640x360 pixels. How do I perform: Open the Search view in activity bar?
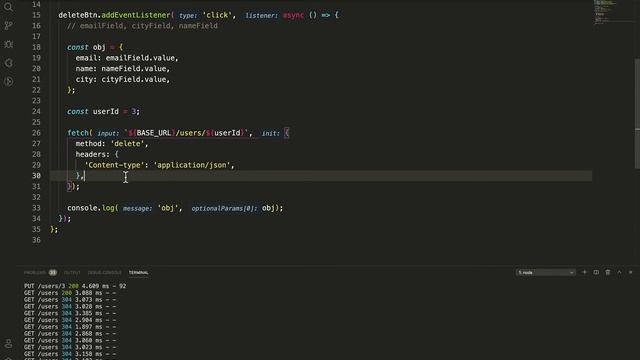click(8, 7)
